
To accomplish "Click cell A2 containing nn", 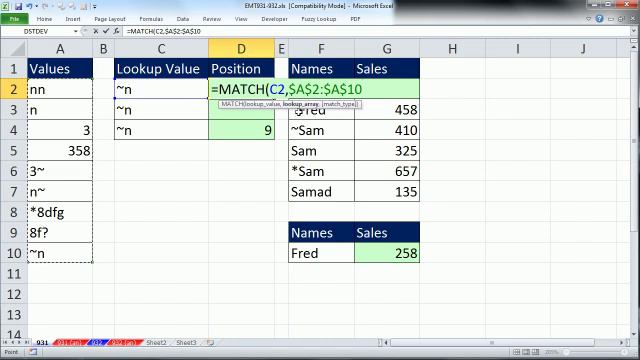I will click(x=60, y=89).
